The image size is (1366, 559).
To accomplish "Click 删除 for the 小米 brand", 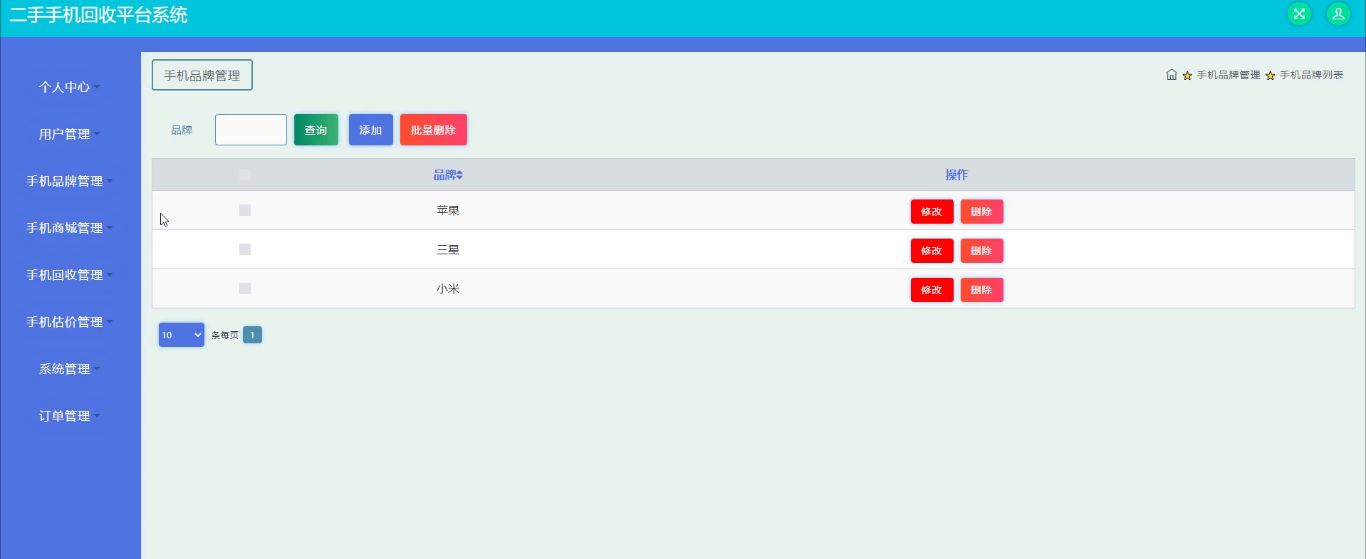I will click(982, 289).
